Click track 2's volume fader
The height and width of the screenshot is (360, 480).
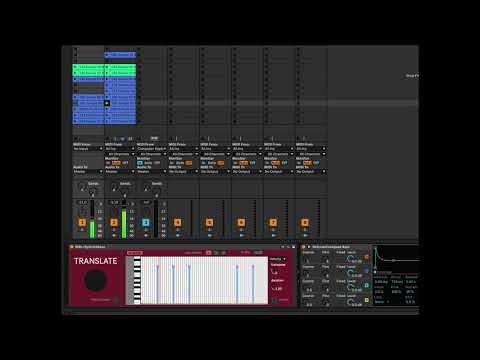[x=124, y=219]
